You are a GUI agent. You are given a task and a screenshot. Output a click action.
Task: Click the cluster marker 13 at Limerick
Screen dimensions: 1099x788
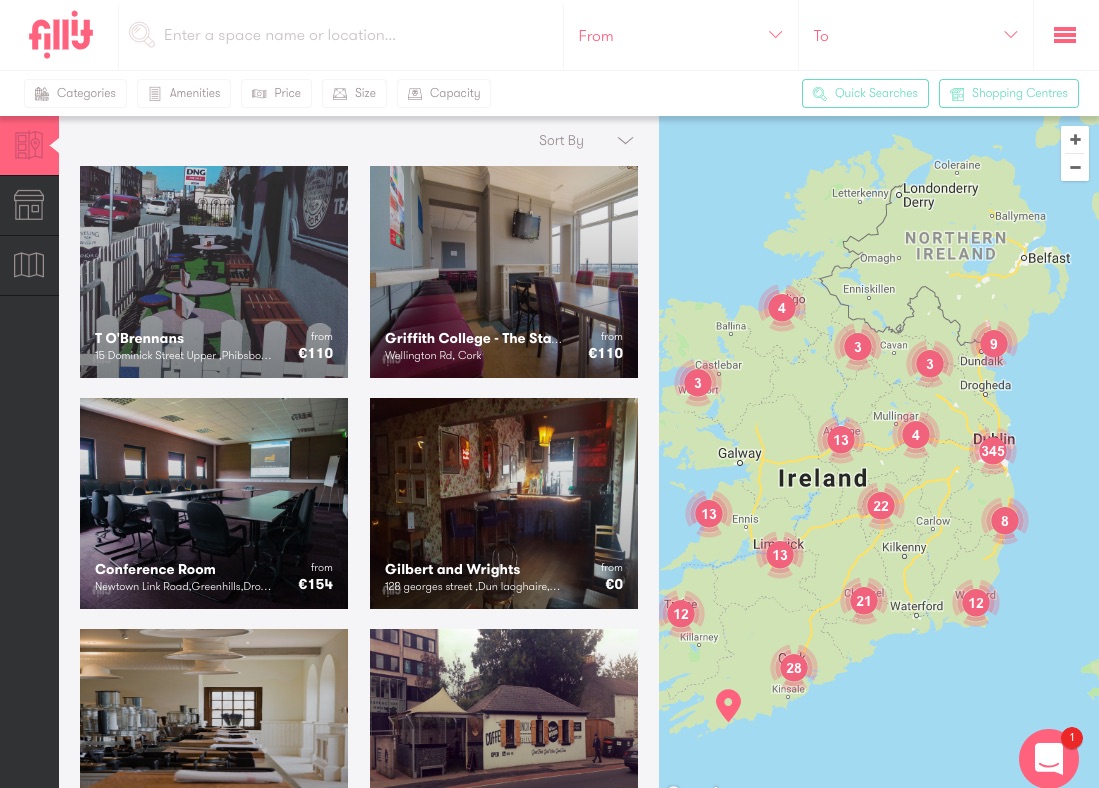779,555
